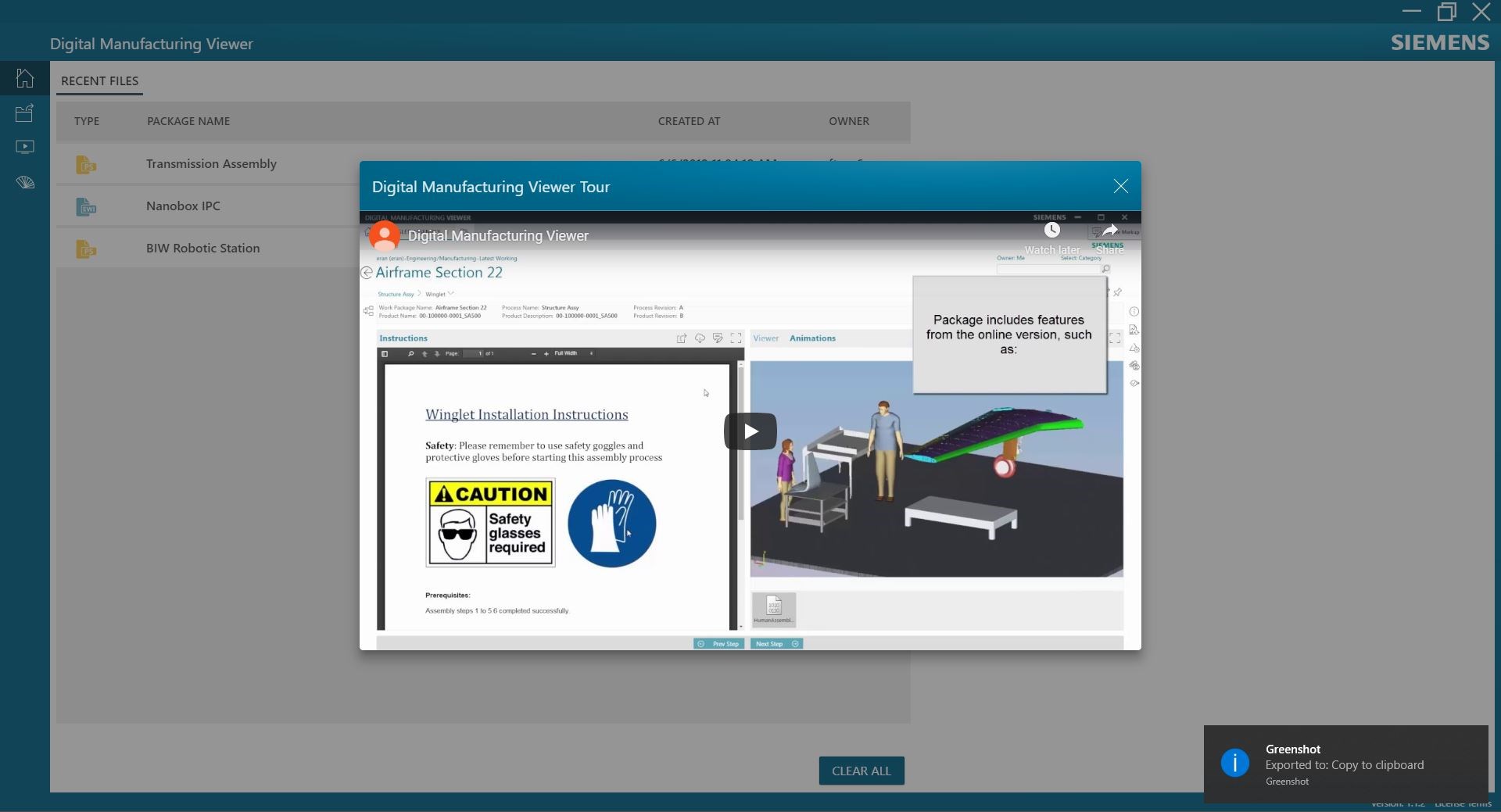The height and width of the screenshot is (812, 1501).
Task: Sort by the CREATED AT column header
Action: [689, 121]
